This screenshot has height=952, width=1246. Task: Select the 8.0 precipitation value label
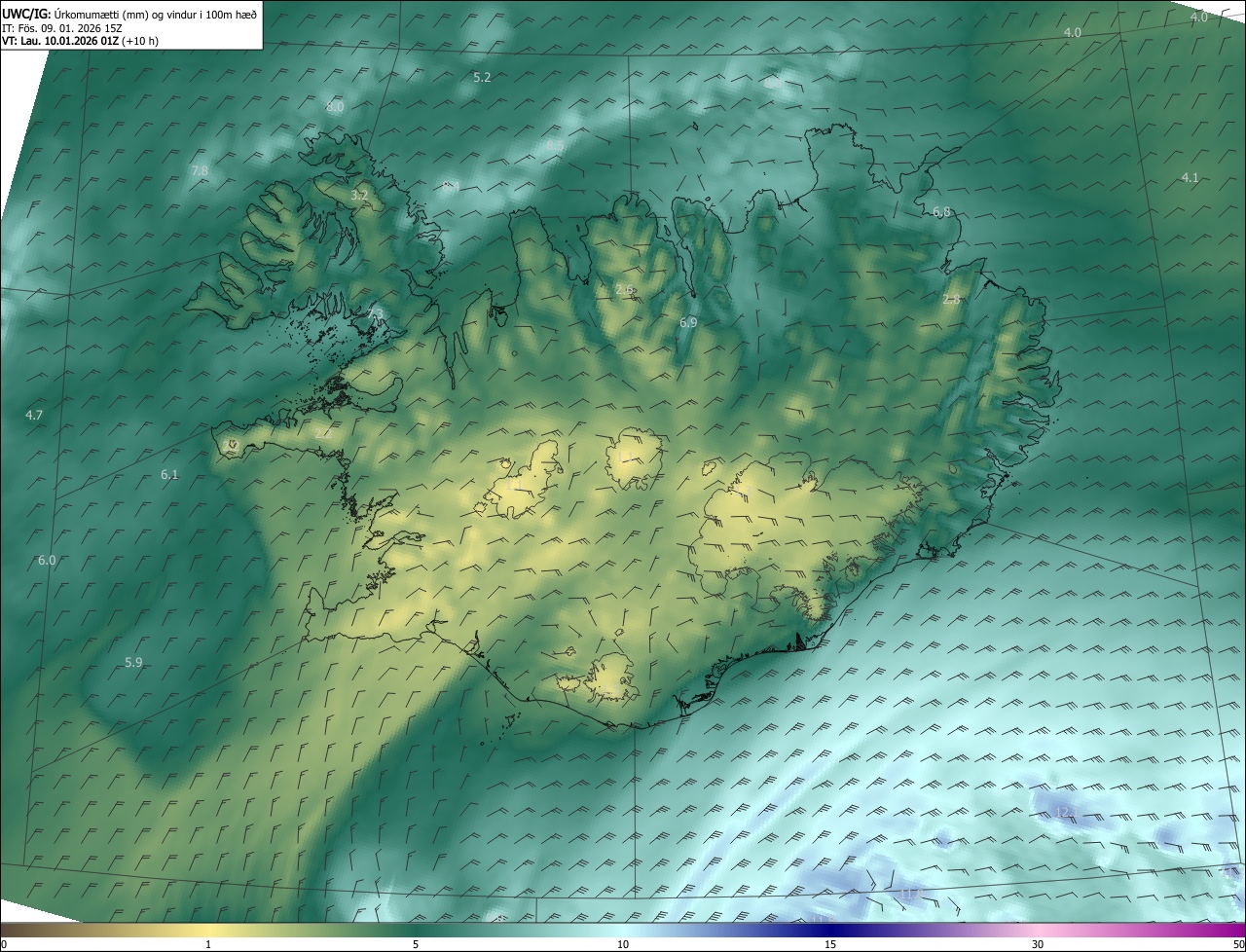(x=336, y=106)
